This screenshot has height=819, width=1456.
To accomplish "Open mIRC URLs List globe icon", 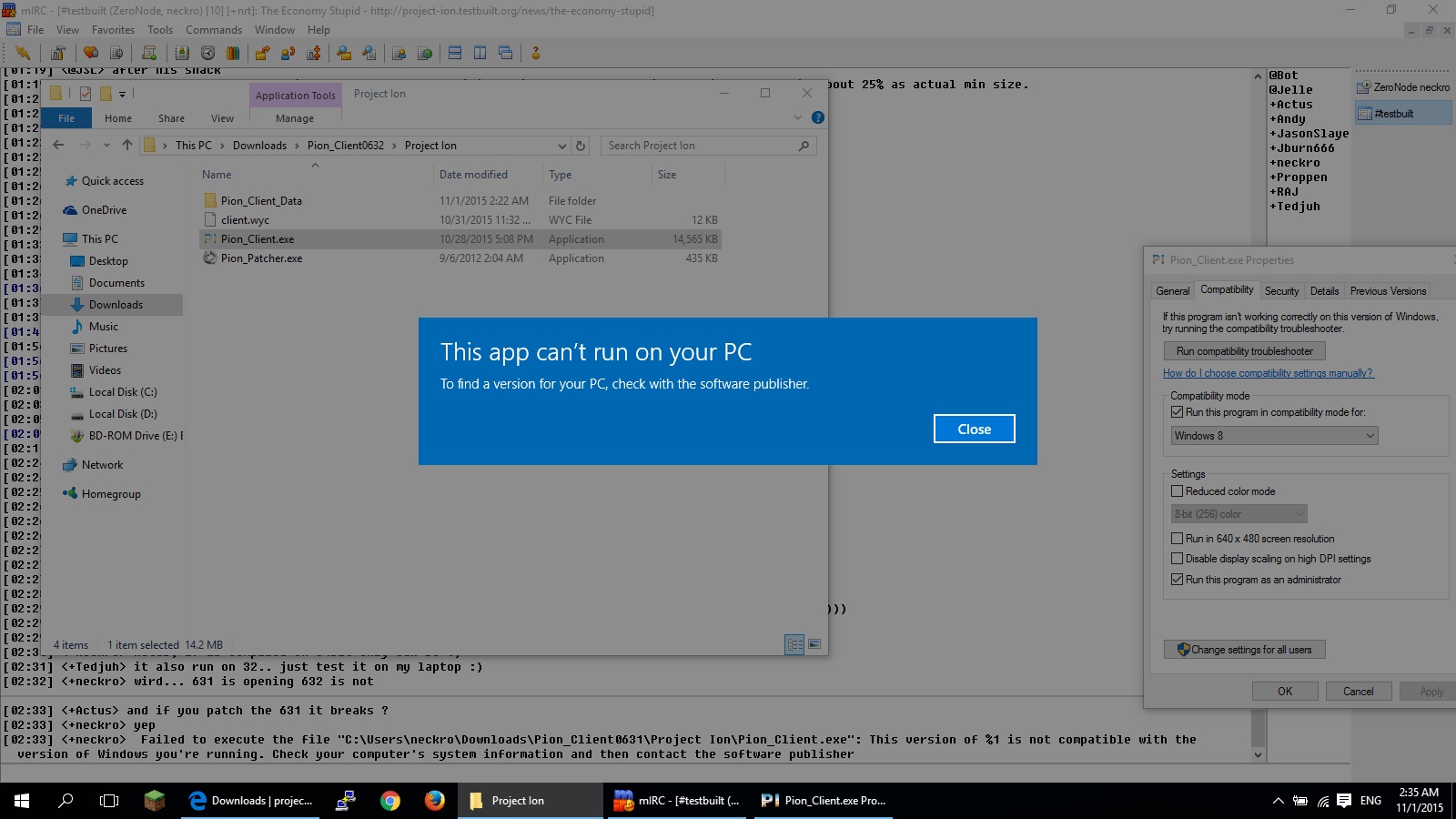I will [424, 53].
